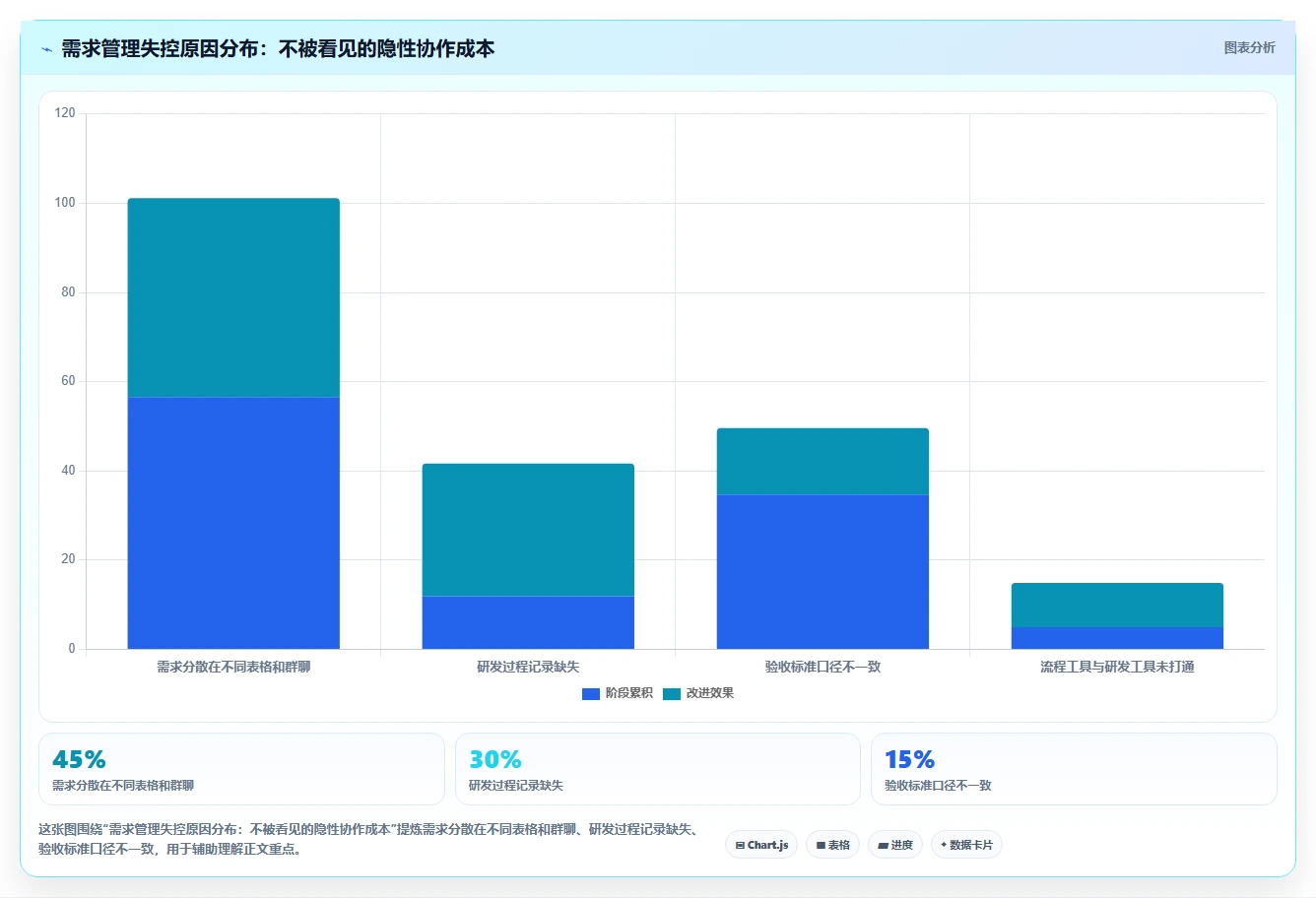Viewport: 1316px width, 898px height.
Task: Click x-axis label 研发过程记录缺失
Action: tap(528, 667)
